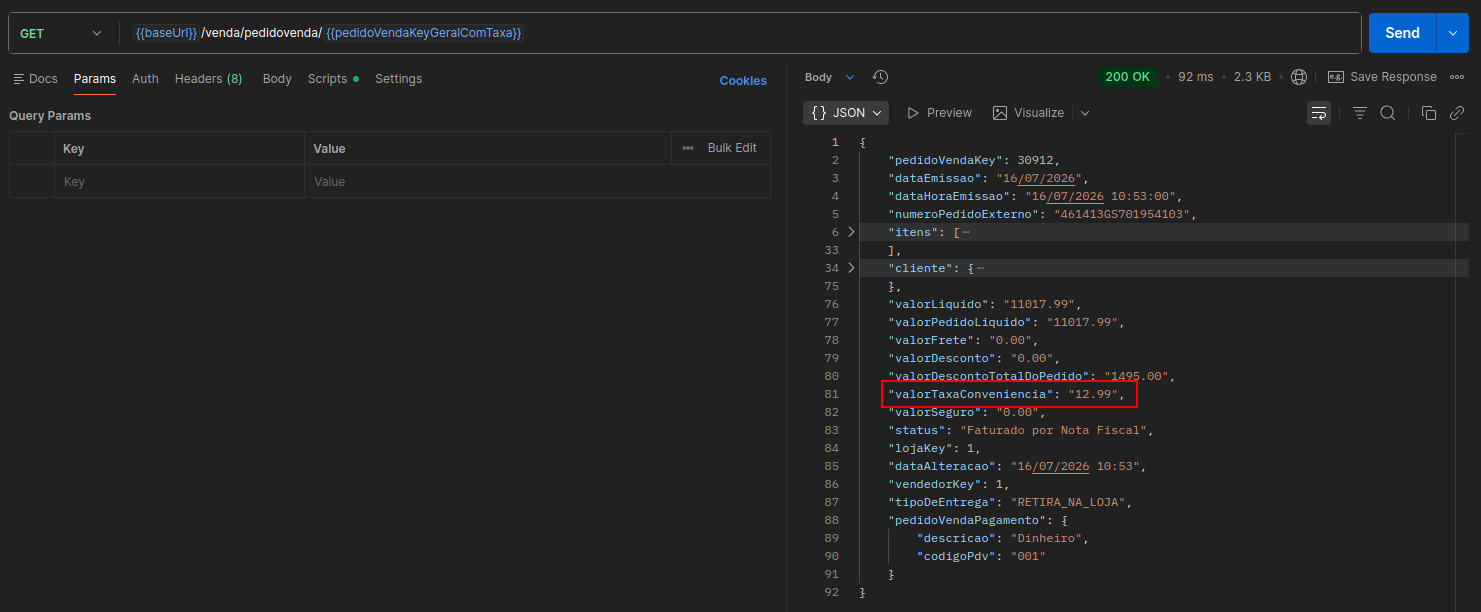Open the response more options ellipsis
The image size is (1481, 612).
point(1457,77)
